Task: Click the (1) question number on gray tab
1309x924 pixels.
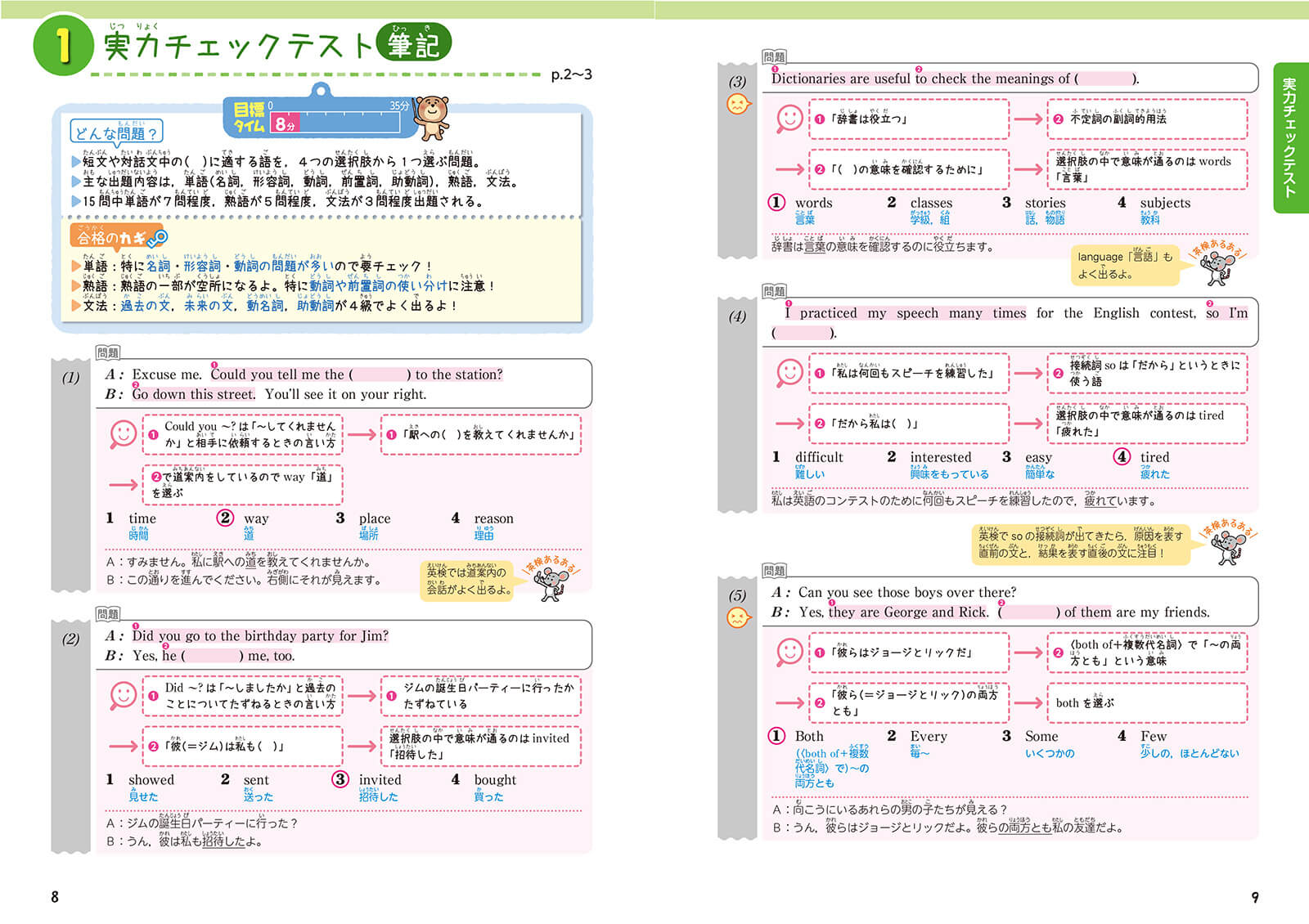Action: pyautogui.click(x=71, y=378)
